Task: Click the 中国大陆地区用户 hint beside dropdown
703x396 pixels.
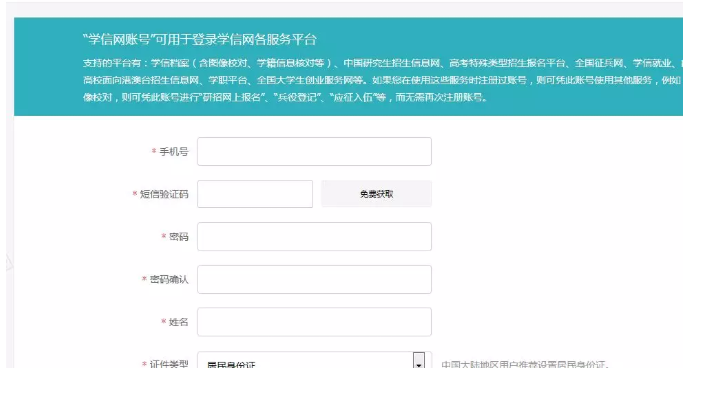Action: click(525, 364)
